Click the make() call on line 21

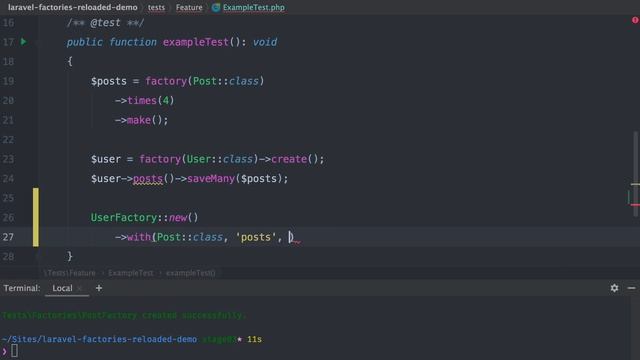(145, 120)
